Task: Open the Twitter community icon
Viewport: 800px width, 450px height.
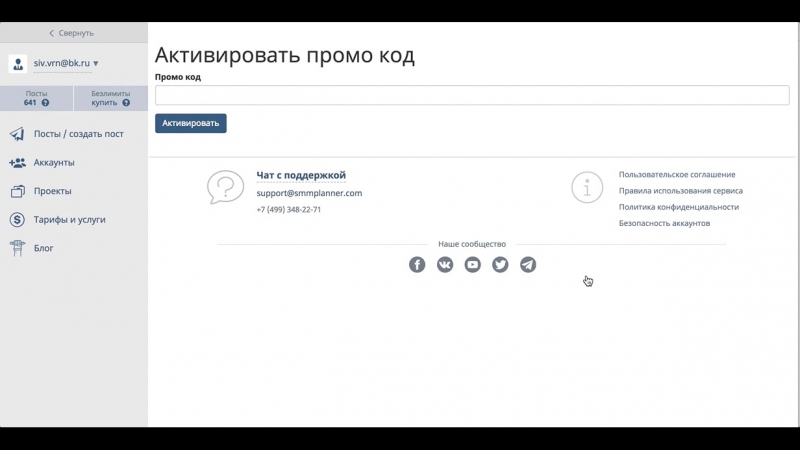Action: (x=500, y=265)
